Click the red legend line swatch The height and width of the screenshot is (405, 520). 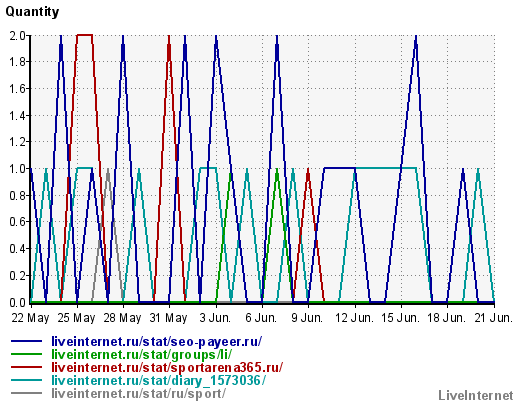click(27, 367)
